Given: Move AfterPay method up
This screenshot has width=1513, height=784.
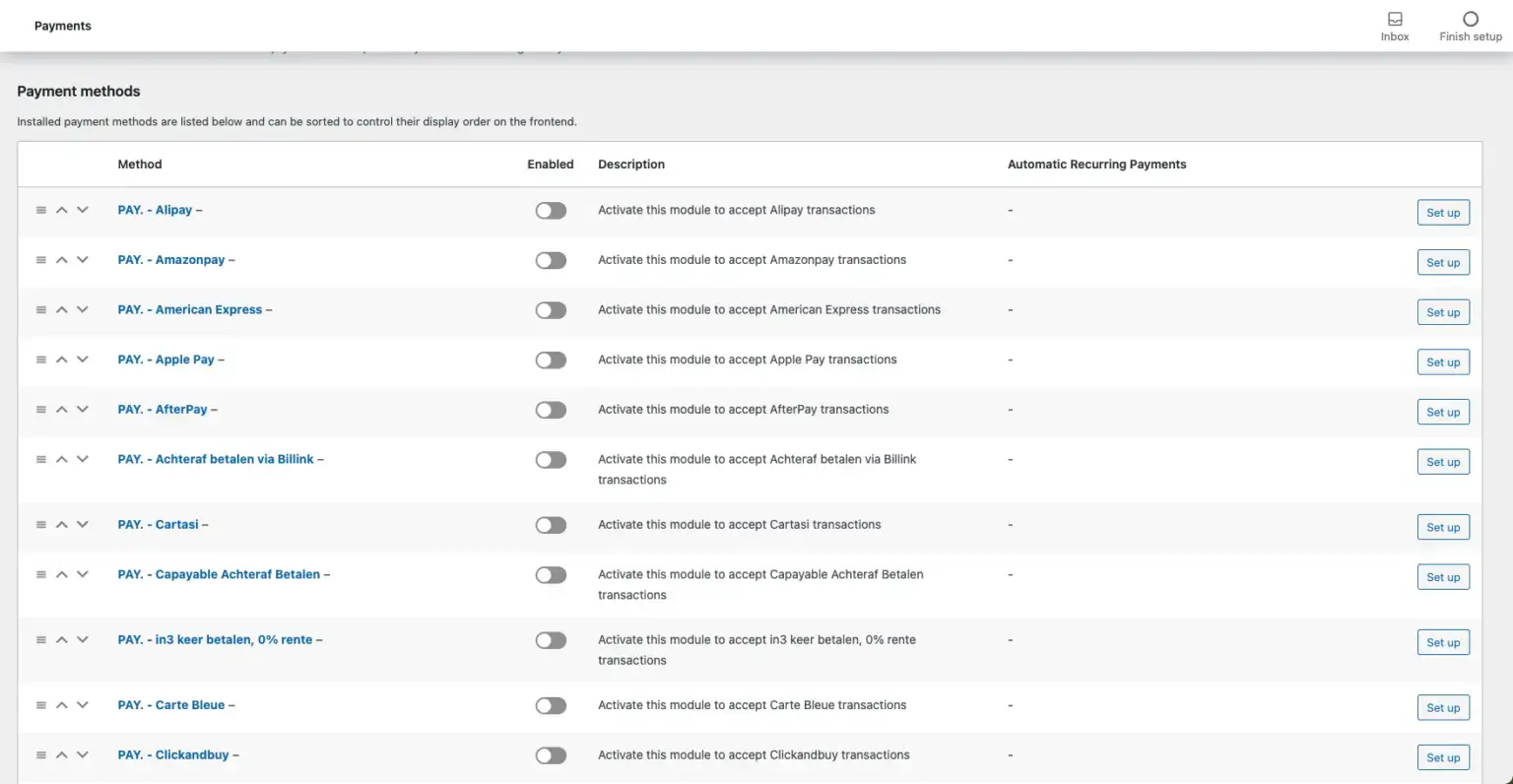Looking at the screenshot, I should (x=62, y=409).
